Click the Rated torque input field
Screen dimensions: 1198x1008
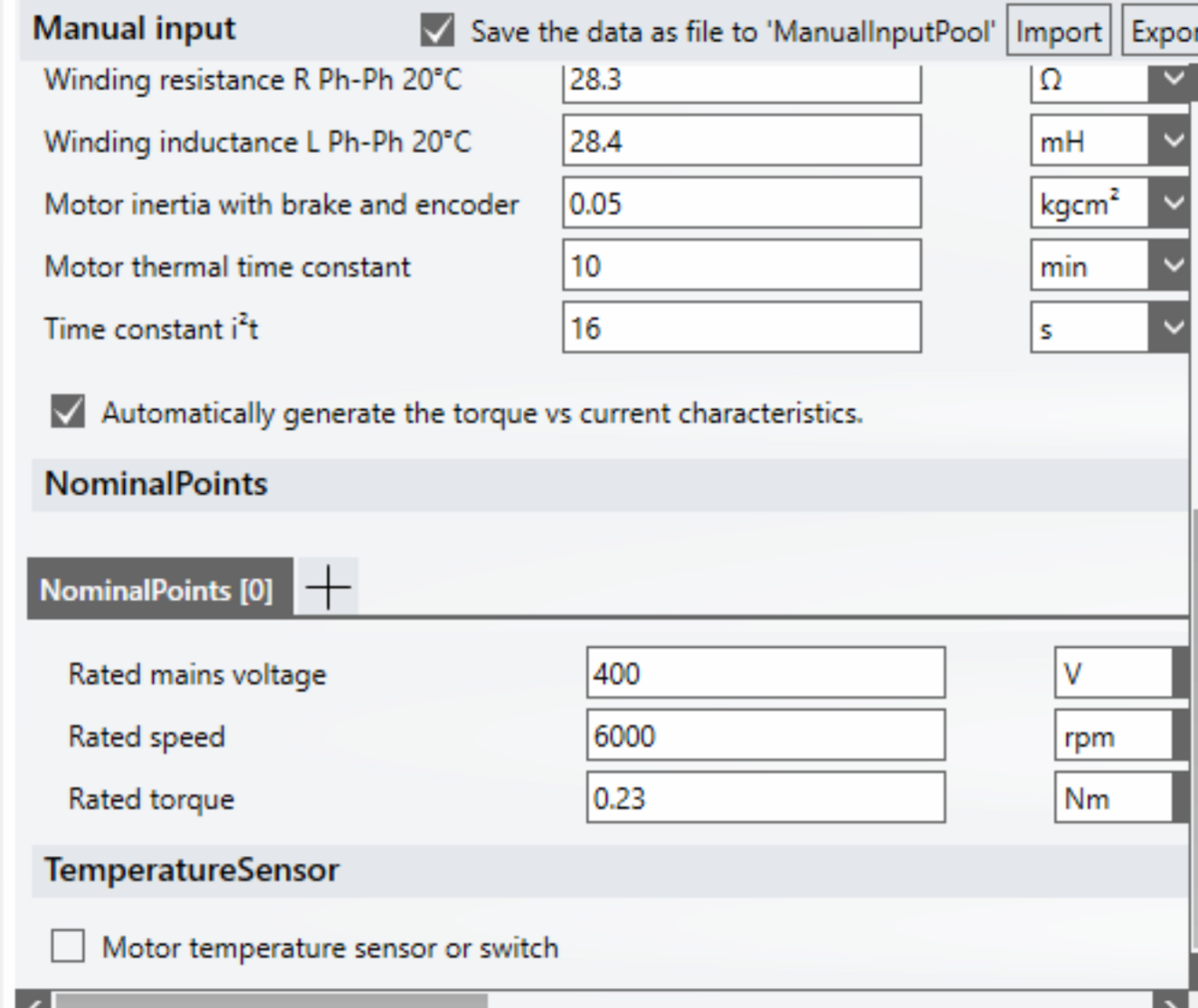765,798
